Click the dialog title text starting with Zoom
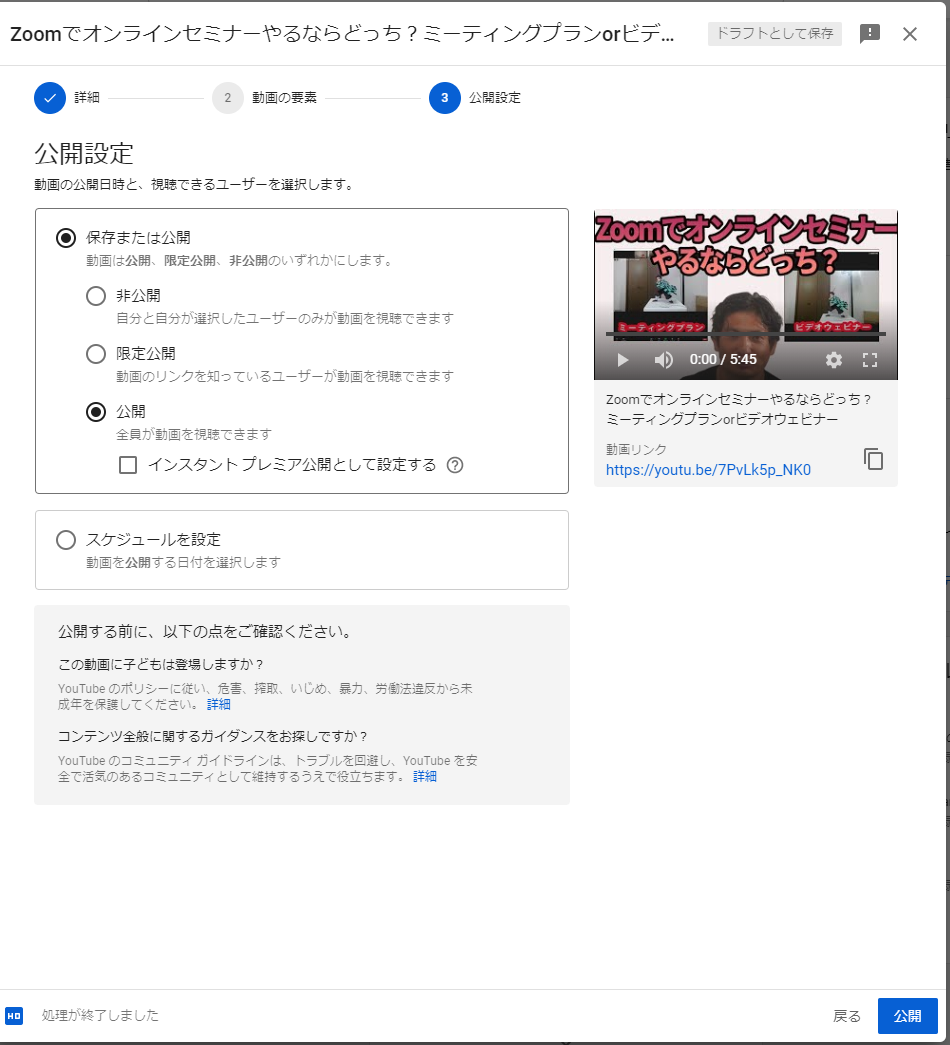Image resolution: width=950 pixels, height=1045 pixels. 342,33
